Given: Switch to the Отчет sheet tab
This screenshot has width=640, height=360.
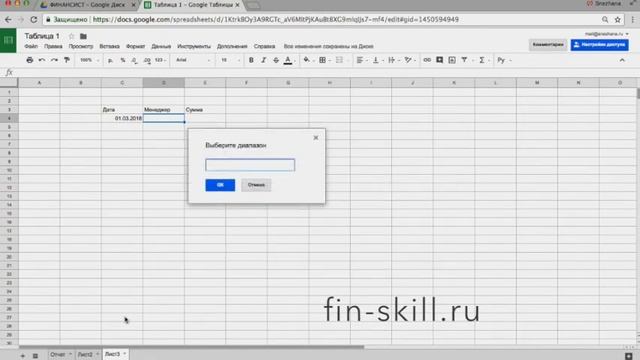Looking at the screenshot, I should tap(58, 354).
